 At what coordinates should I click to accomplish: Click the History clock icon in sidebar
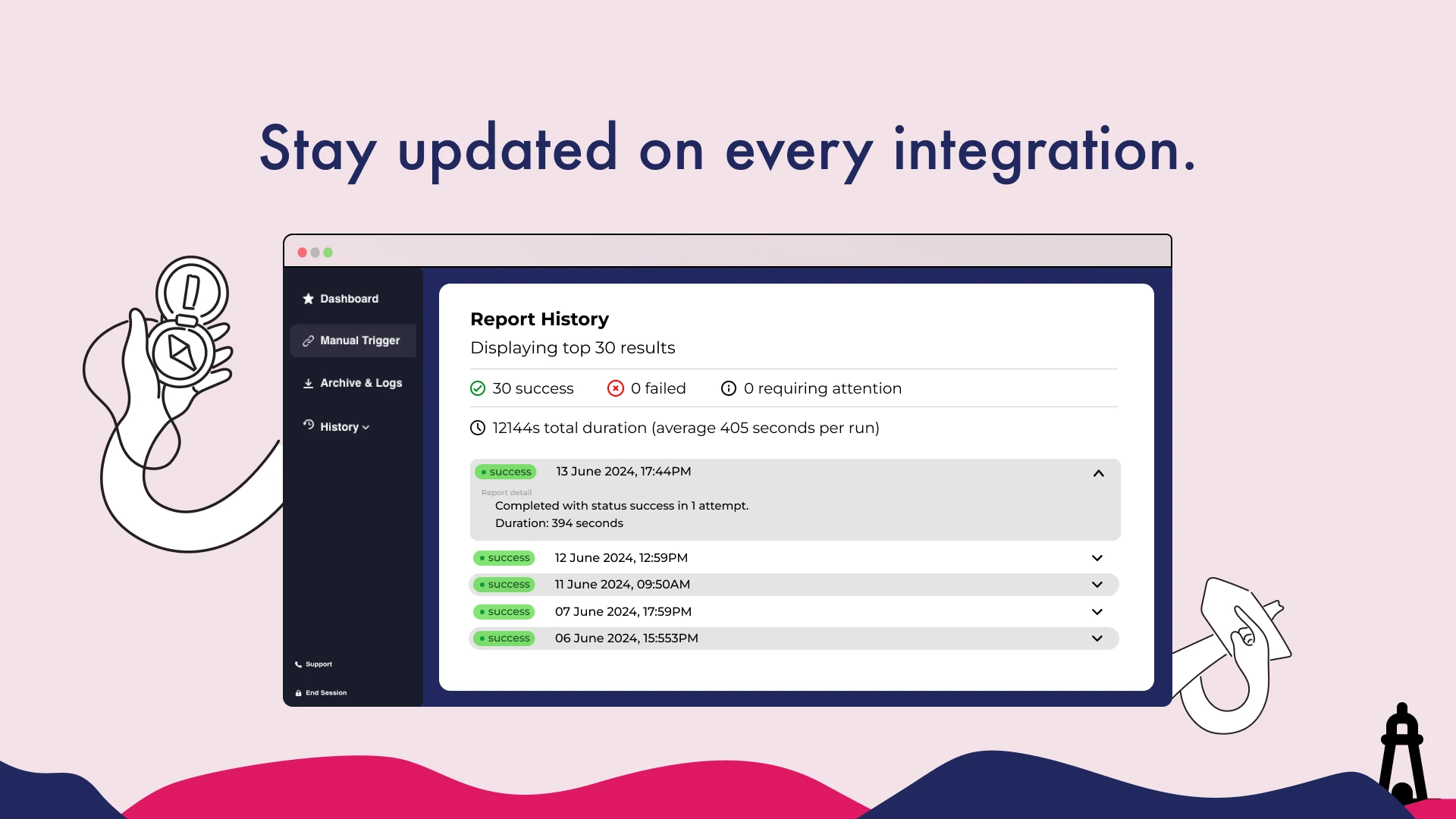(x=309, y=425)
